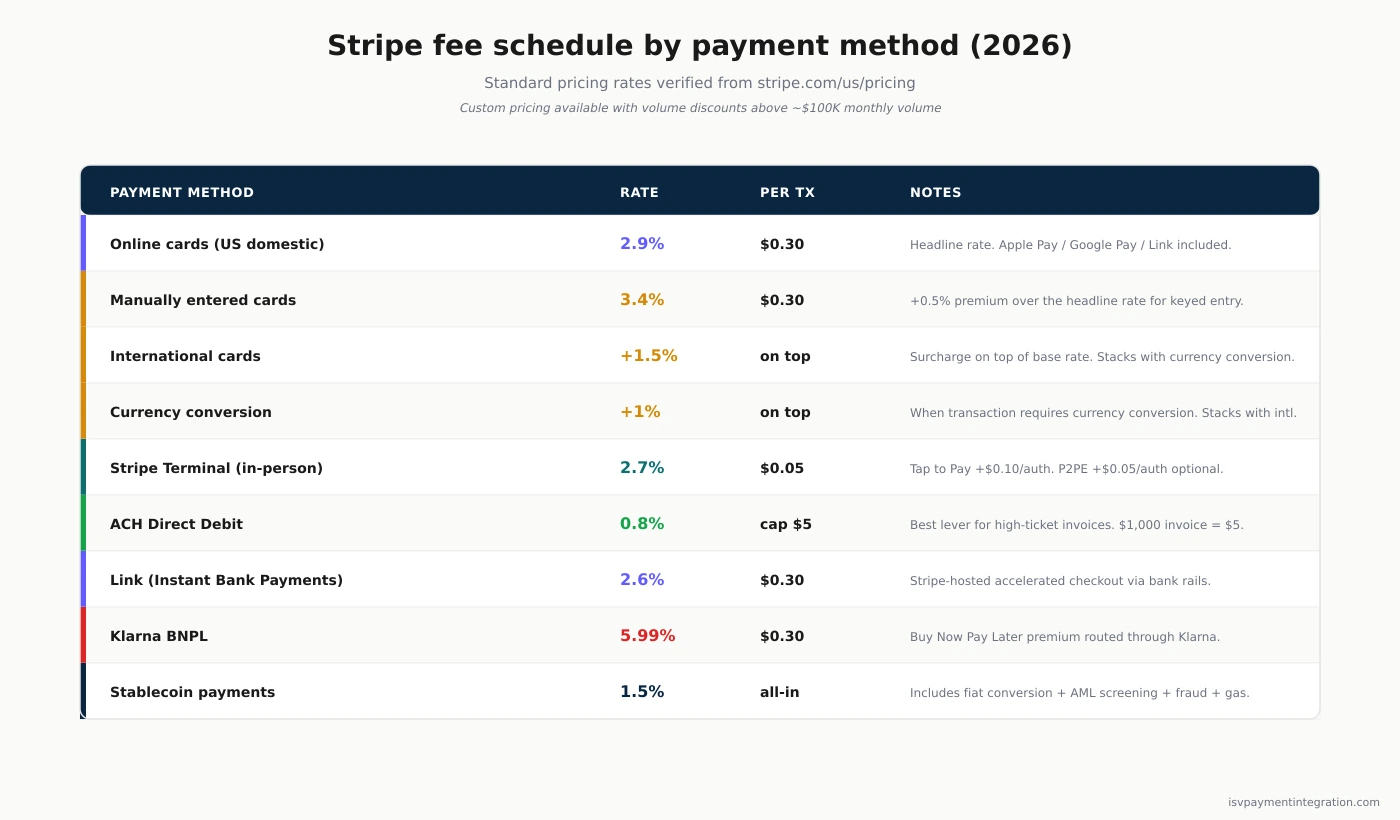This screenshot has height=820, width=1400.
Task: Click the Tap to Pay +$0.10/auth note
Action: click(1067, 469)
